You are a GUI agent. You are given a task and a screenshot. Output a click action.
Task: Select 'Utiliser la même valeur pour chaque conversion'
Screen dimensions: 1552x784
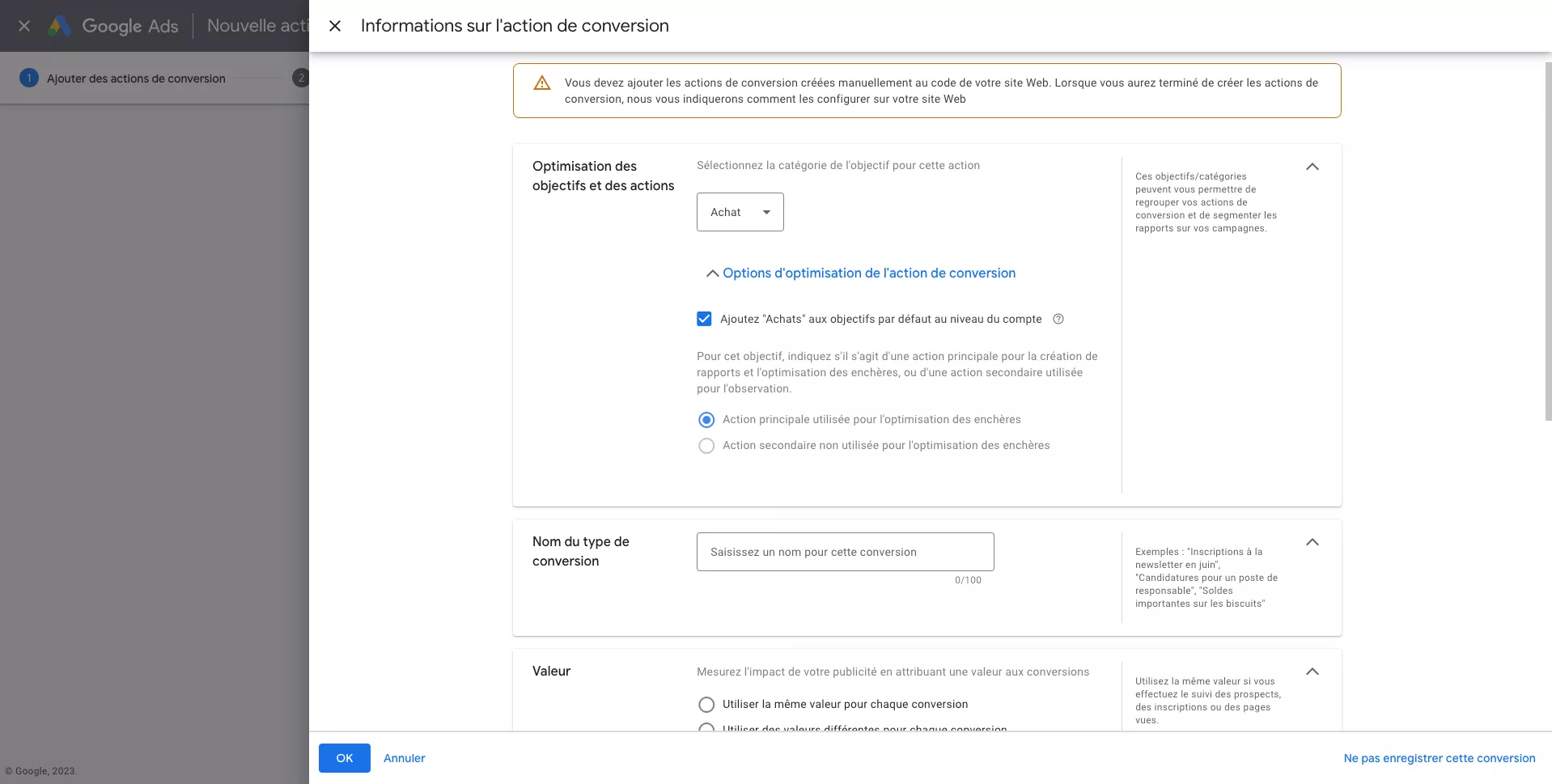706,704
